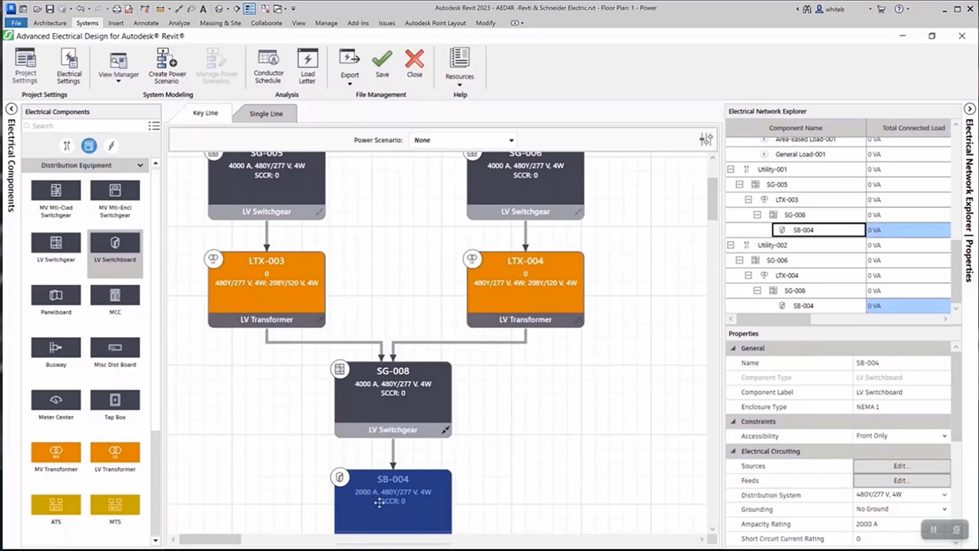The width and height of the screenshot is (979, 551).
Task: Select the LTX-004 transformer node
Action: [525, 289]
